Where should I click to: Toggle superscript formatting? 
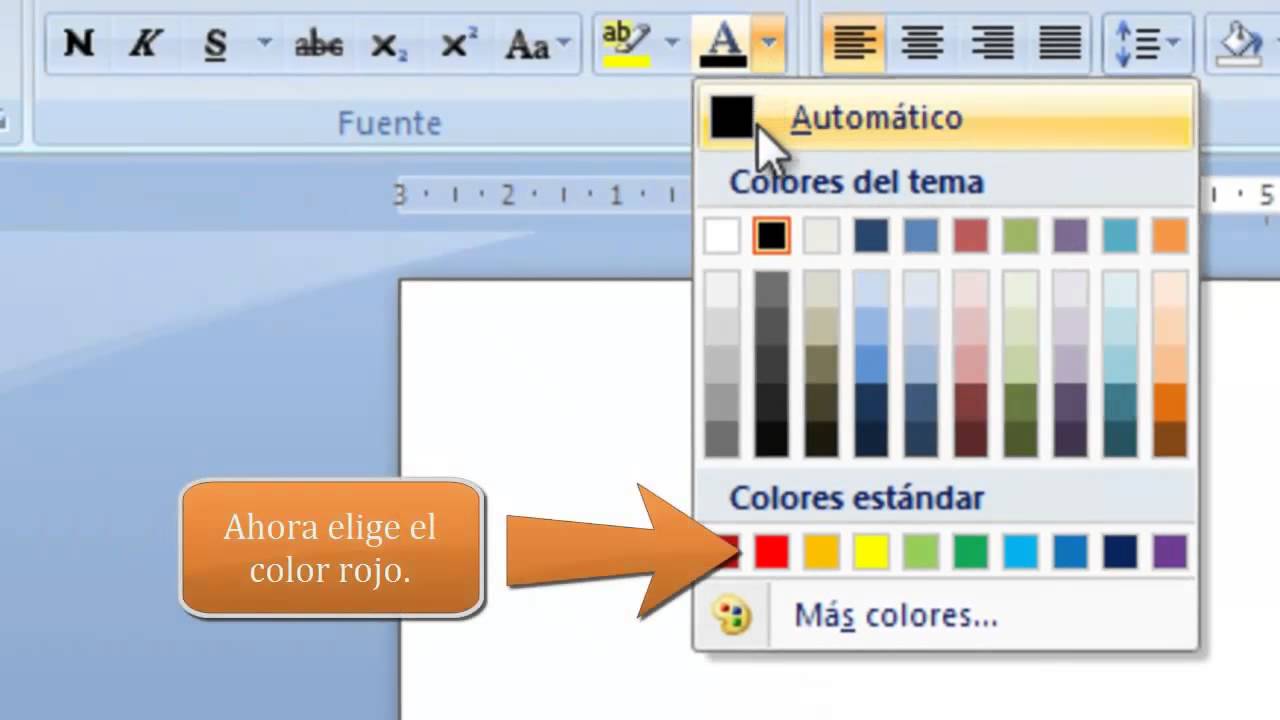pos(458,43)
